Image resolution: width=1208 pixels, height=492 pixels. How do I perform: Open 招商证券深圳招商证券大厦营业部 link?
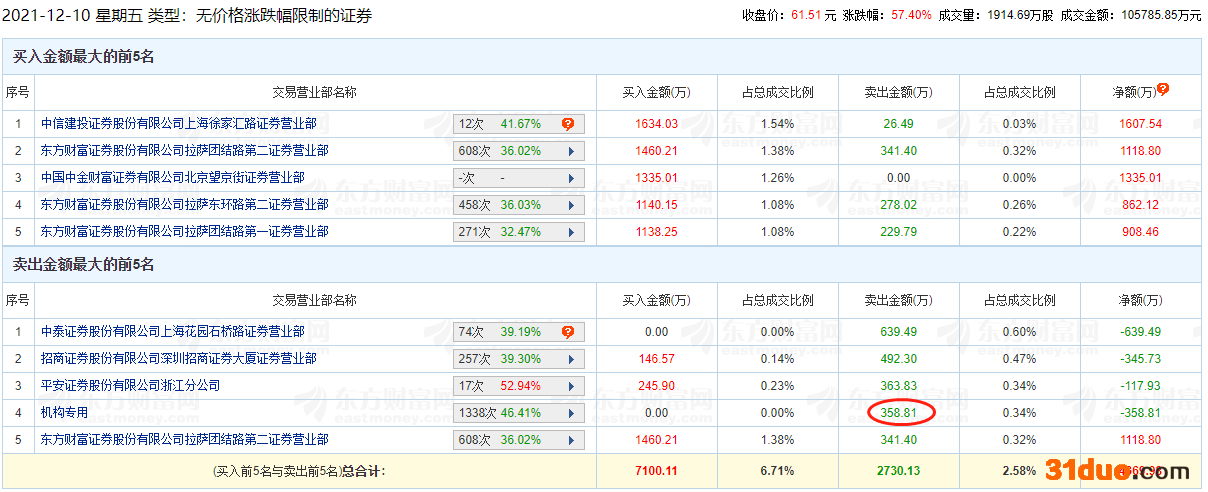tap(179, 359)
